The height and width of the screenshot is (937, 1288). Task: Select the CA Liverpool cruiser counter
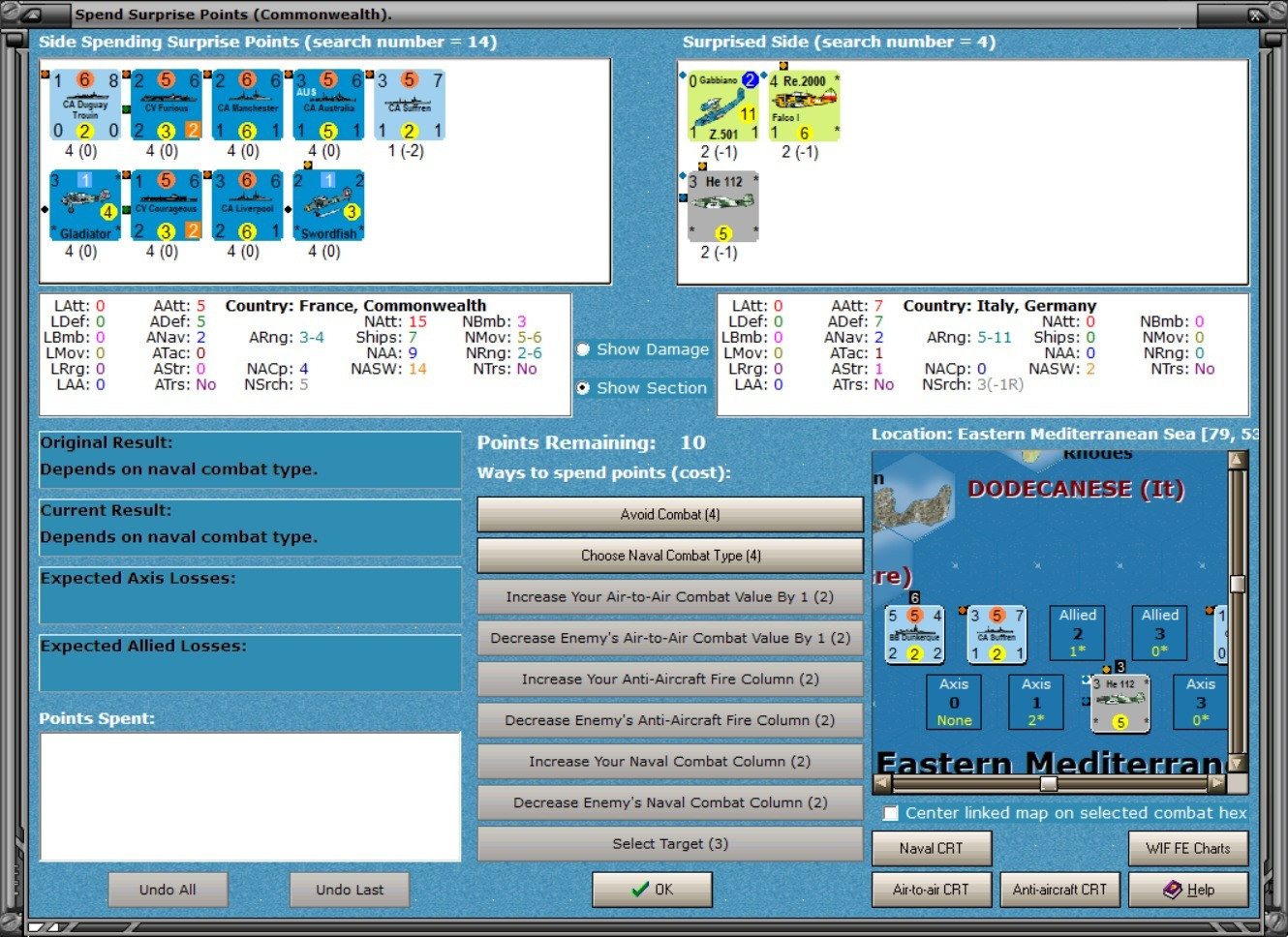coord(248,205)
